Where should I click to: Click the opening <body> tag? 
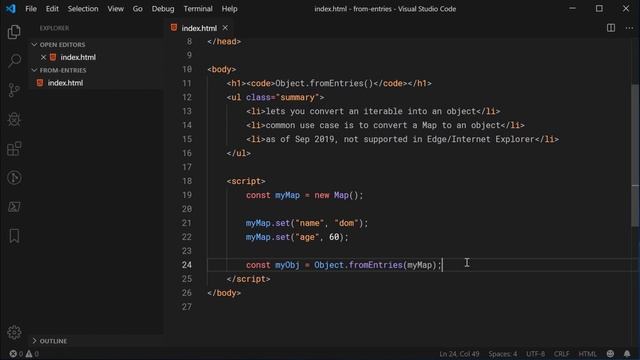pyautogui.click(x=222, y=69)
